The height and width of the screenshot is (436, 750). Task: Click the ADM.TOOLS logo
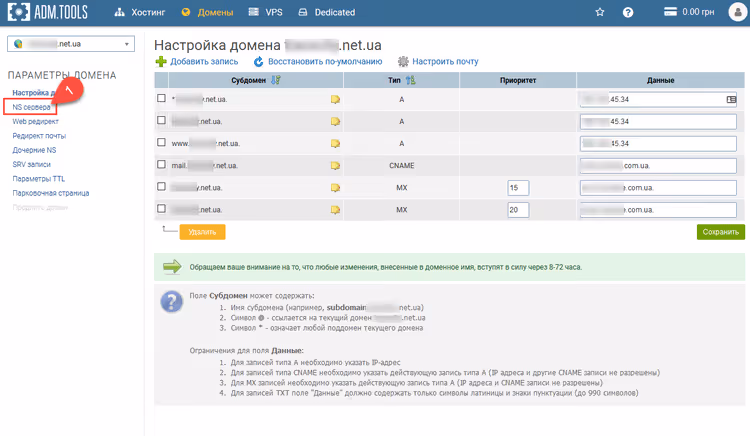point(48,12)
